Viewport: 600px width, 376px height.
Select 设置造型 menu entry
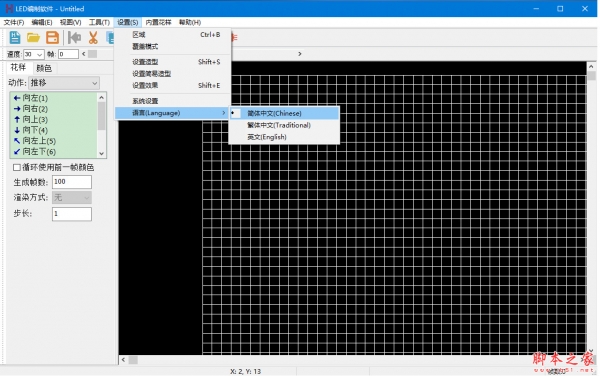tap(173, 62)
